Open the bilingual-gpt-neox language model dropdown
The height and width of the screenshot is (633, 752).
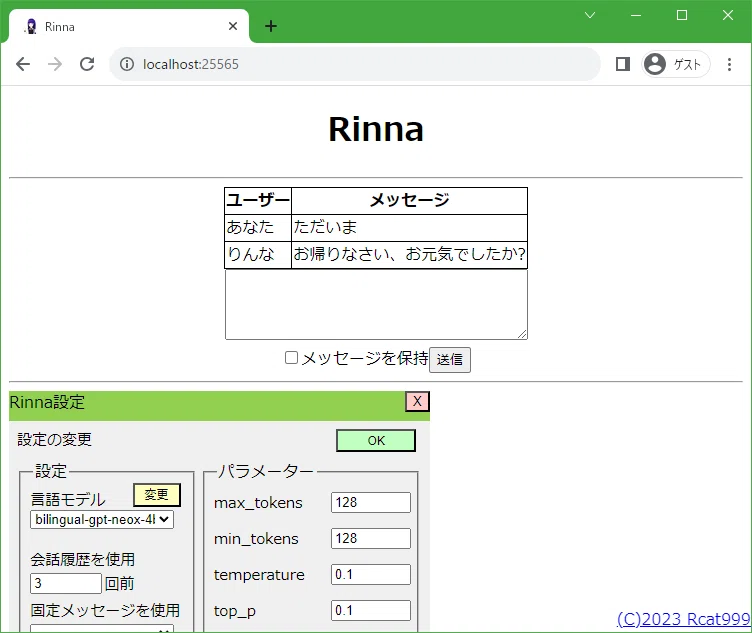click(102, 519)
